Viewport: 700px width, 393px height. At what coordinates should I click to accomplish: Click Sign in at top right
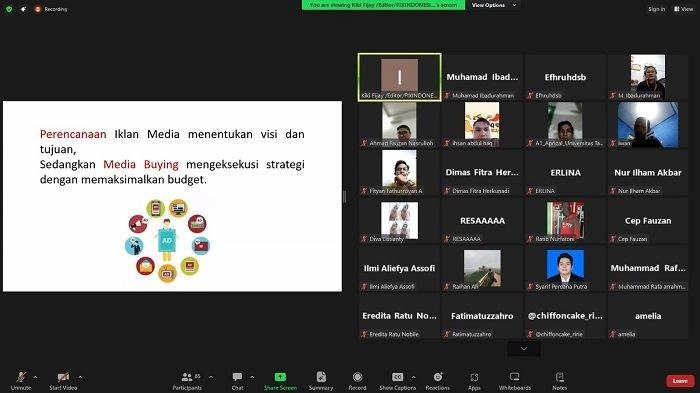click(656, 9)
